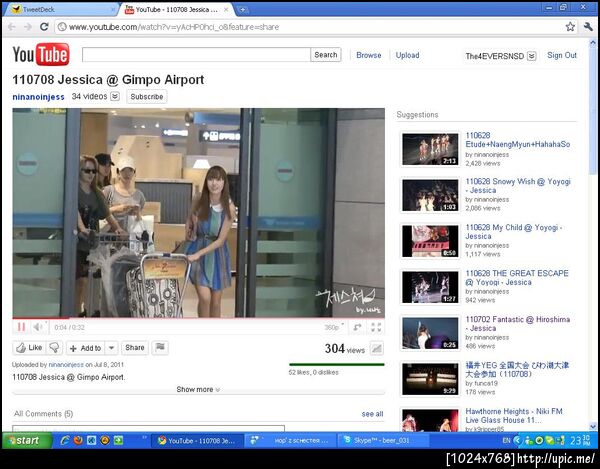Dislike the video with thumbs down icon
600x469 pixels.
[x=54, y=348]
